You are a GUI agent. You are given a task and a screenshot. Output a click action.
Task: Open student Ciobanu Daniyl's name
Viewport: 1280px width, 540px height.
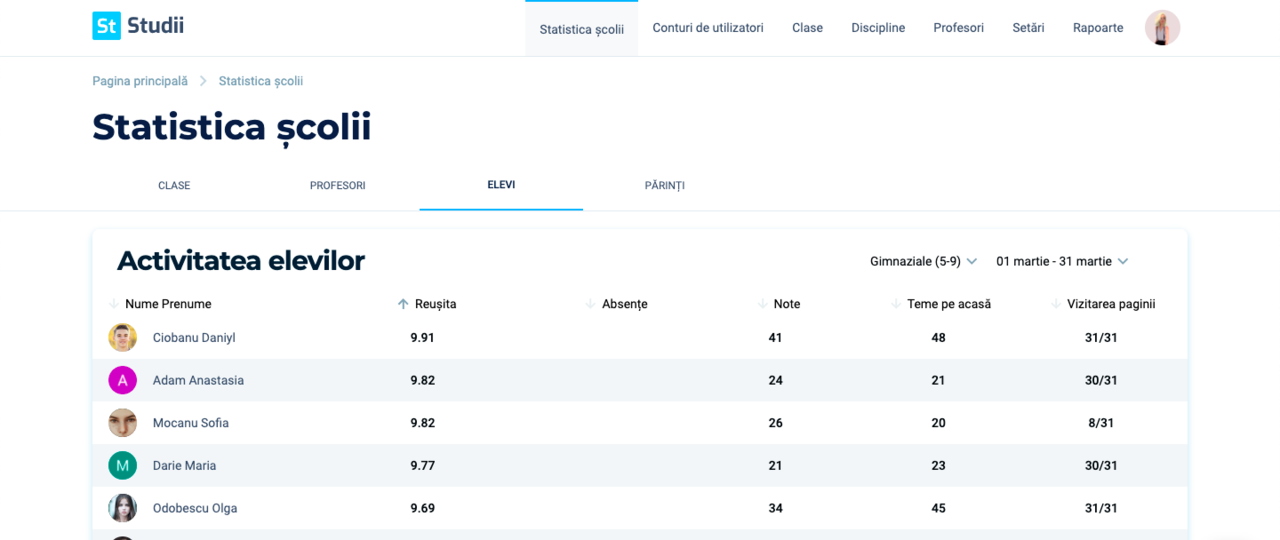tap(194, 338)
